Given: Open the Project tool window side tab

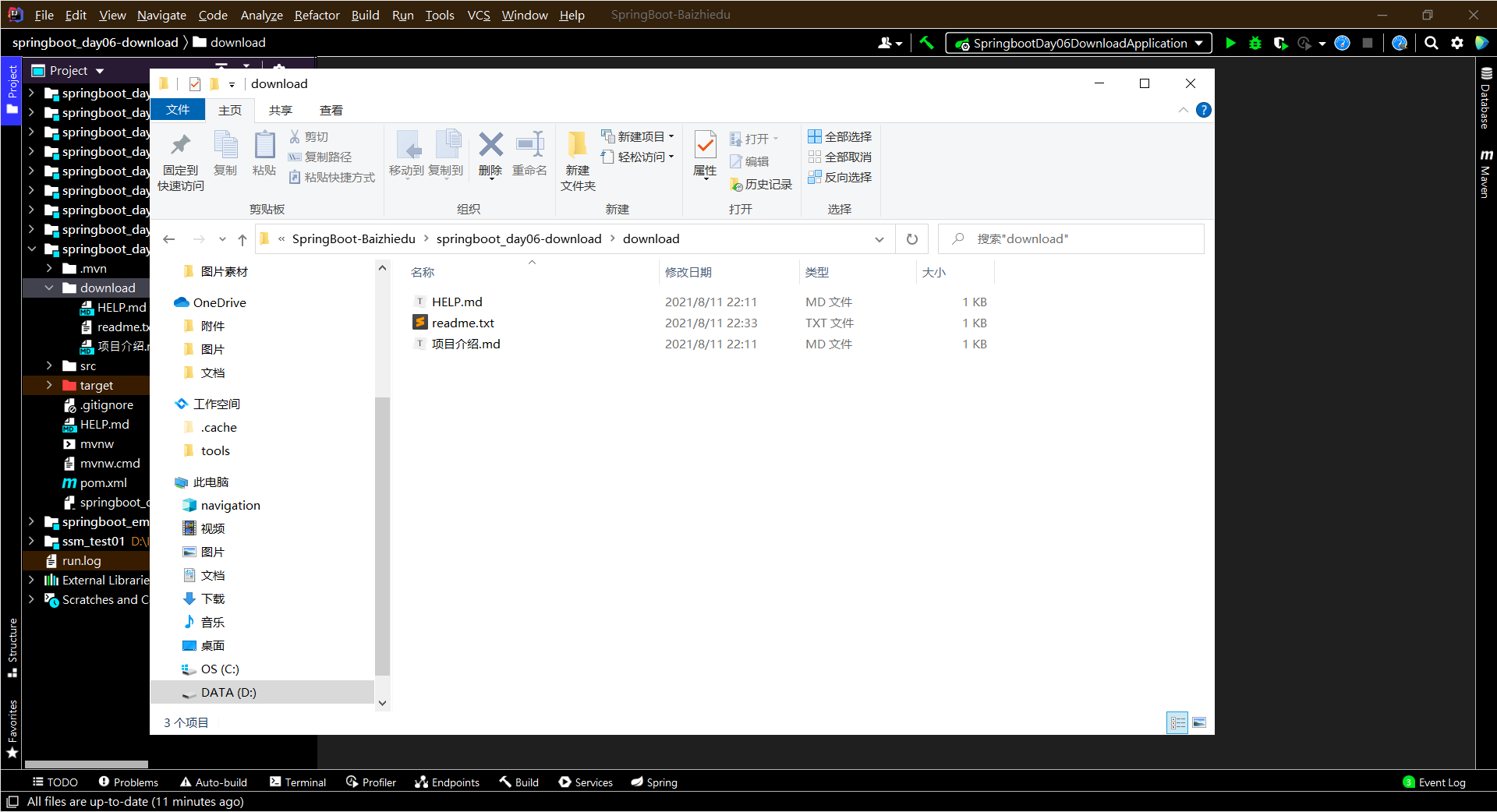Looking at the screenshot, I should (12, 90).
